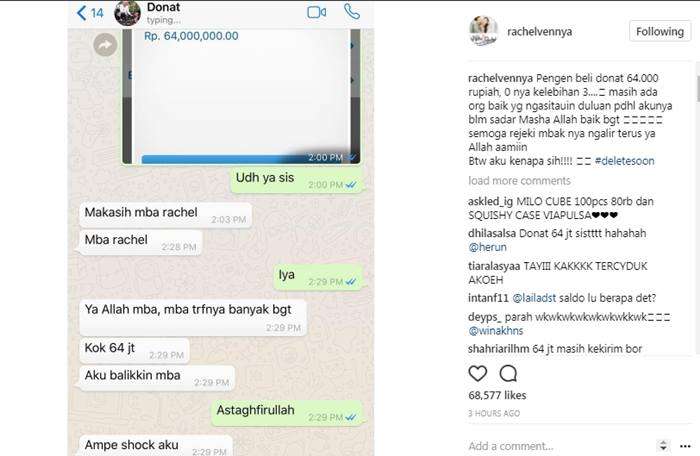Click the Add a comment field
This screenshot has height=456, width=700.
coord(560,446)
